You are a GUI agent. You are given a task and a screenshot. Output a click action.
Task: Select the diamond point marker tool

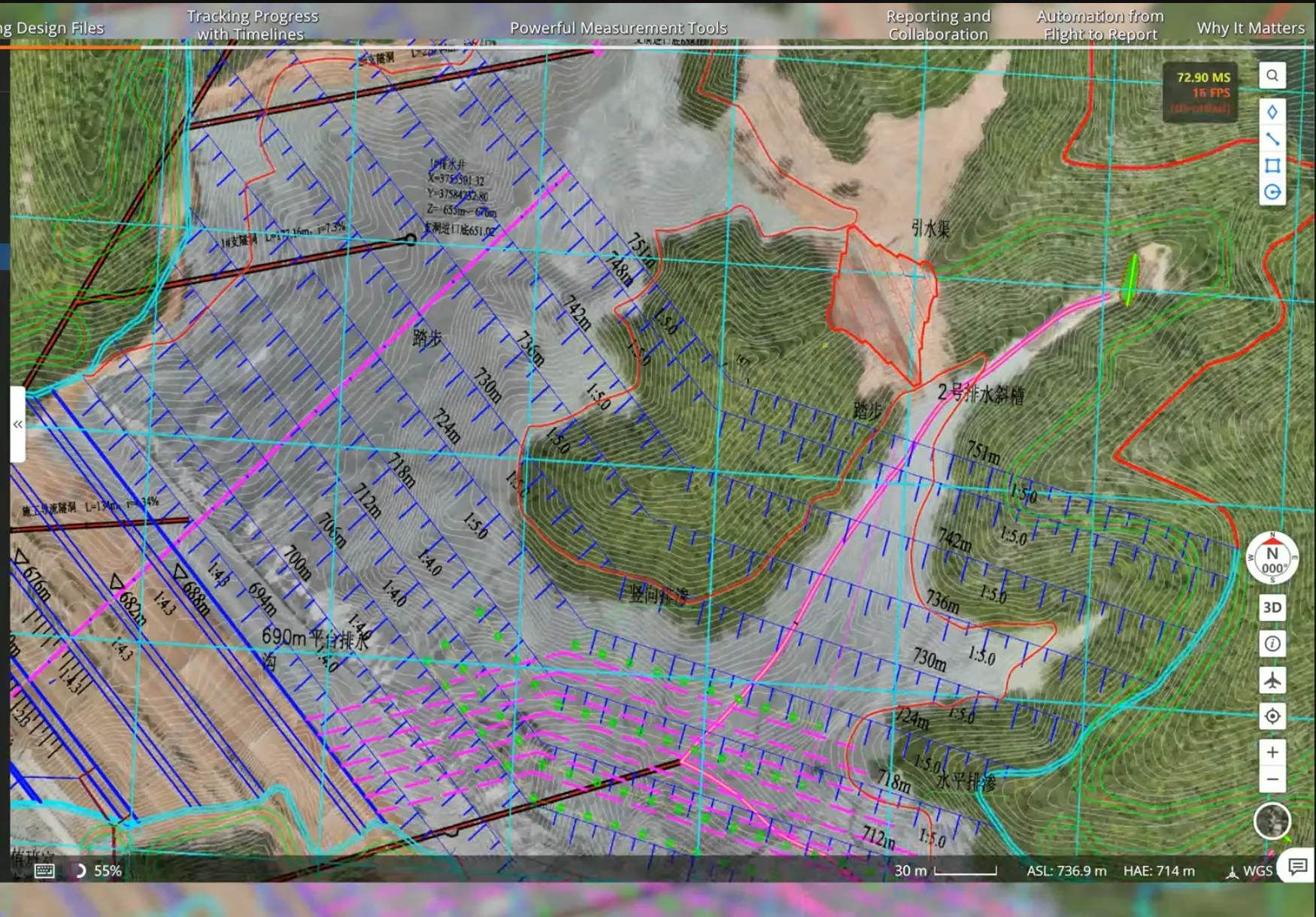1272,112
